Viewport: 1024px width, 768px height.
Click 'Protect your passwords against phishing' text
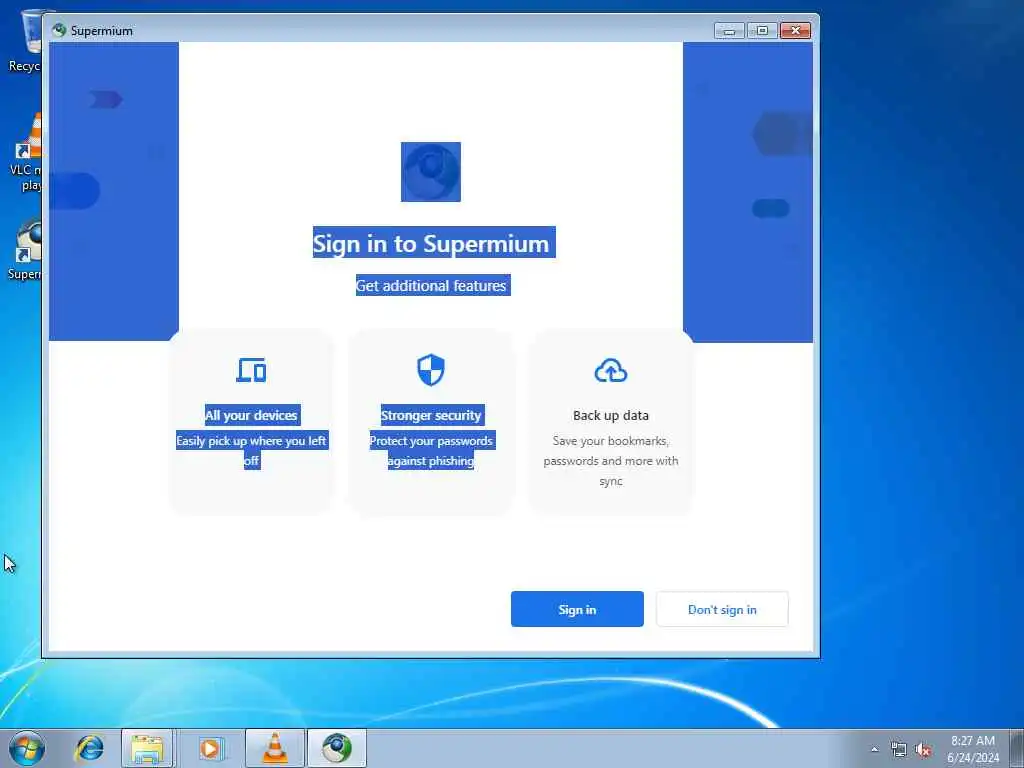(431, 451)
